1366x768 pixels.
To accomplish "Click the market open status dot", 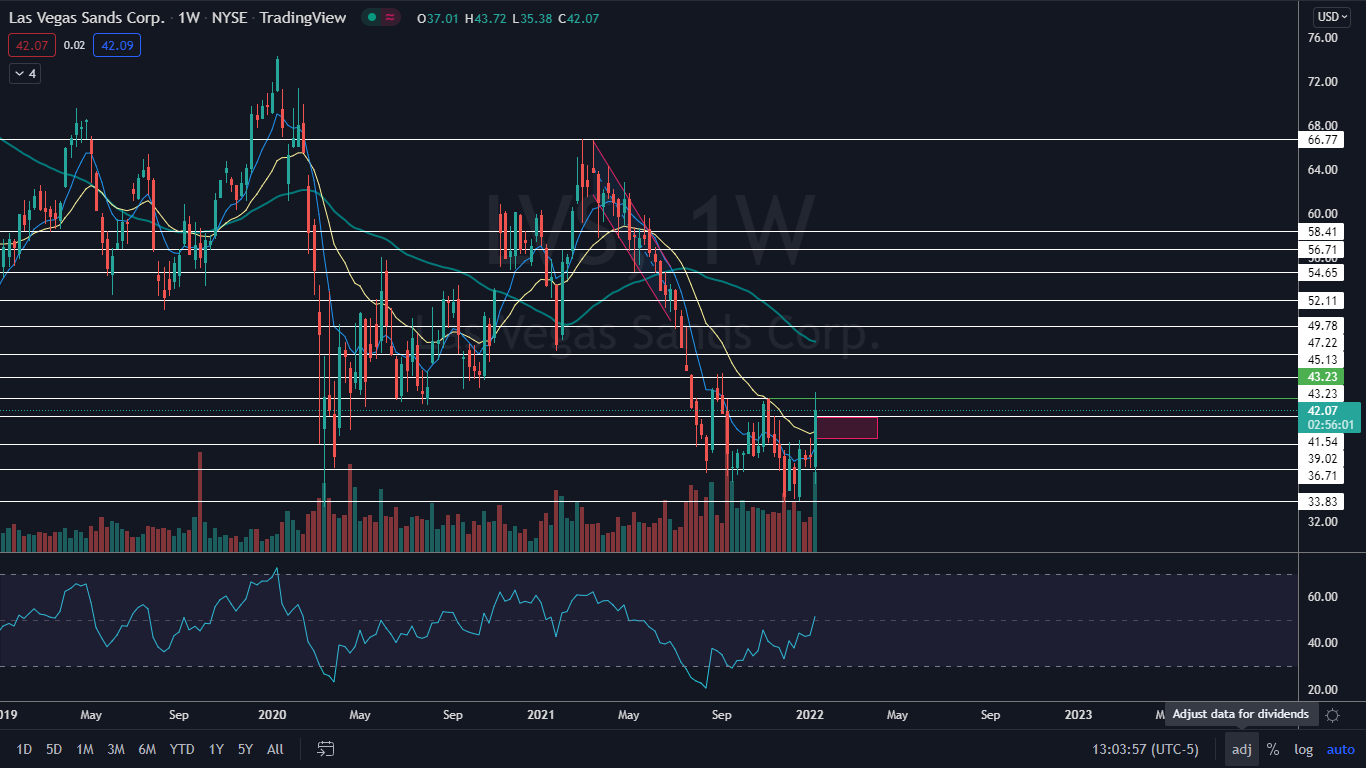I will pyautogui.click(x=371, y=17).
